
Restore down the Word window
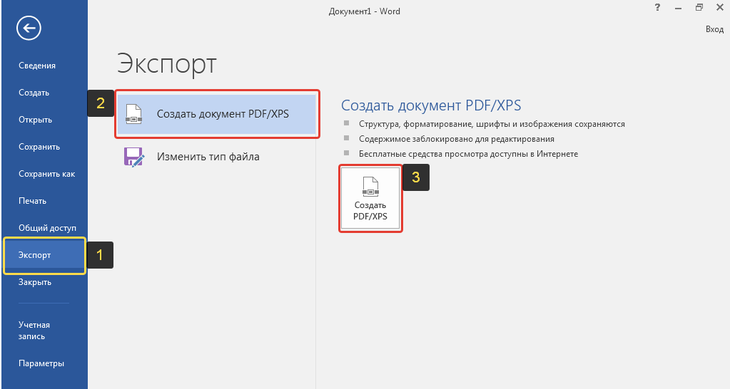tap(699, 8)
